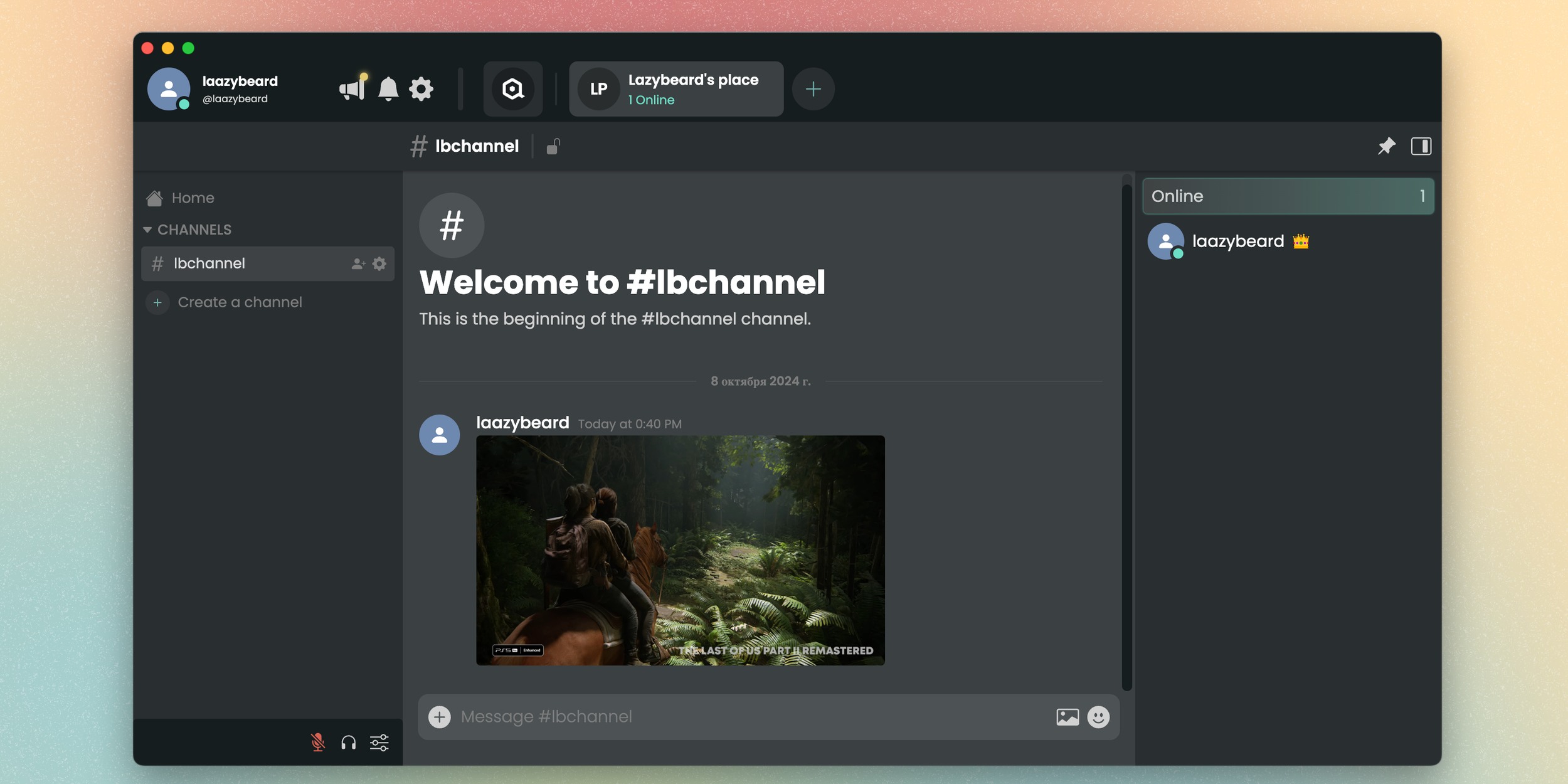This screenshot has width=1568, height=784.
Task: Open notifications bell
Action: click(388, 89)
